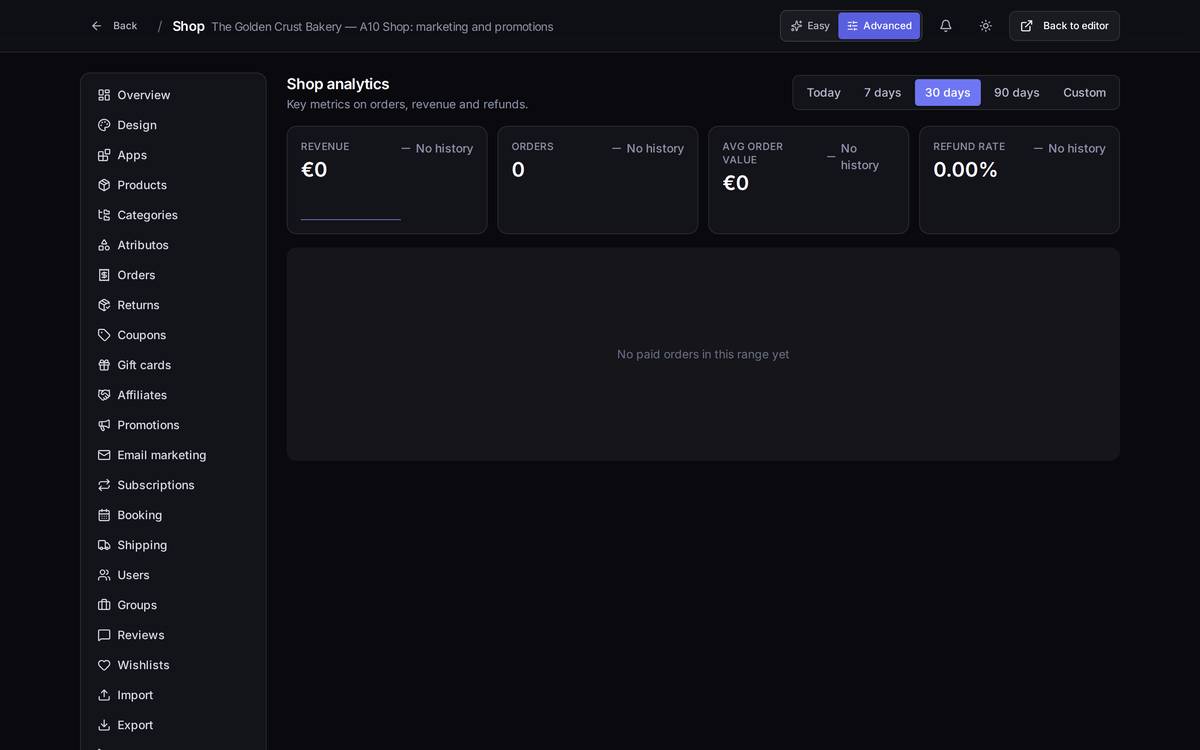
Task: Click the notifications bell icon
Action: click(x=946, y=26)
